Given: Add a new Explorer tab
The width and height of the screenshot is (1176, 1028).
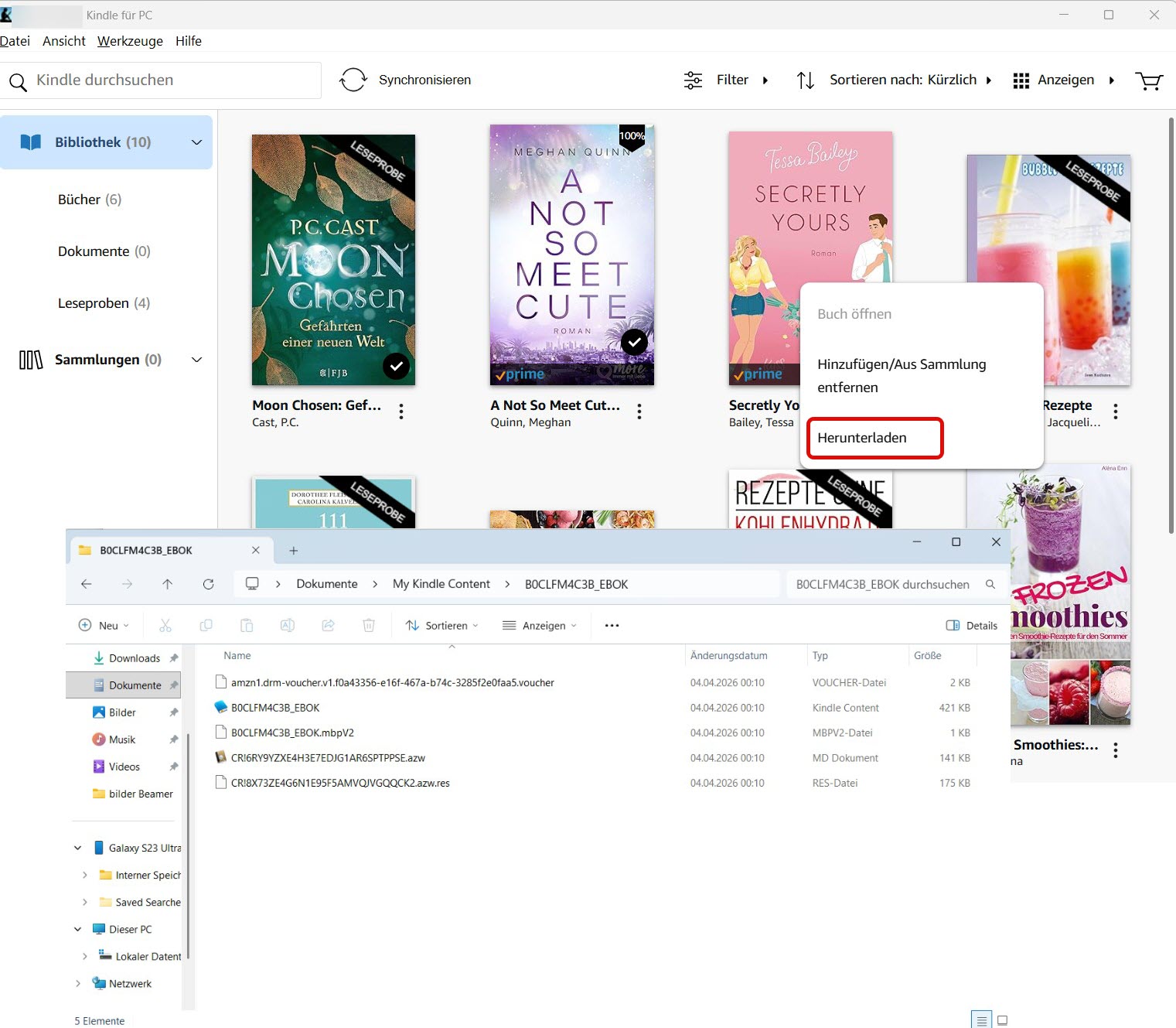Looking at the screenshot, I should (294, 551).
